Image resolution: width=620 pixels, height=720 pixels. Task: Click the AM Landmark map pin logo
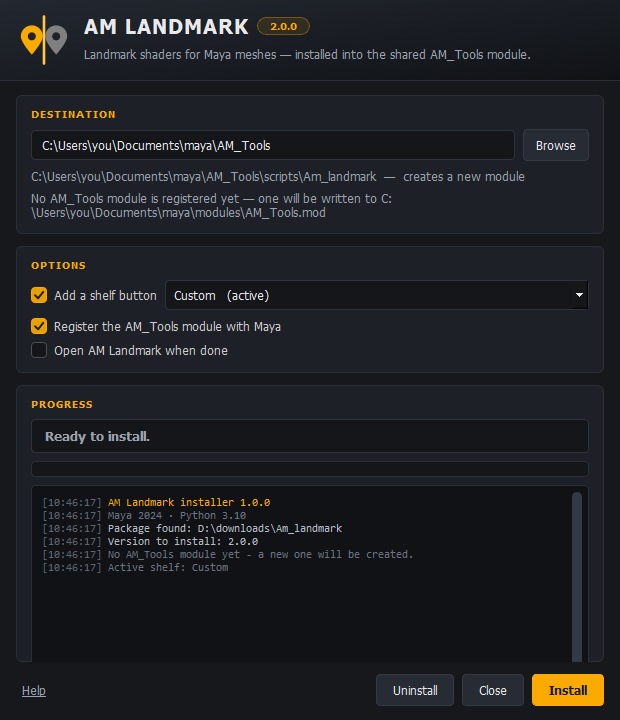pos(44,40)
